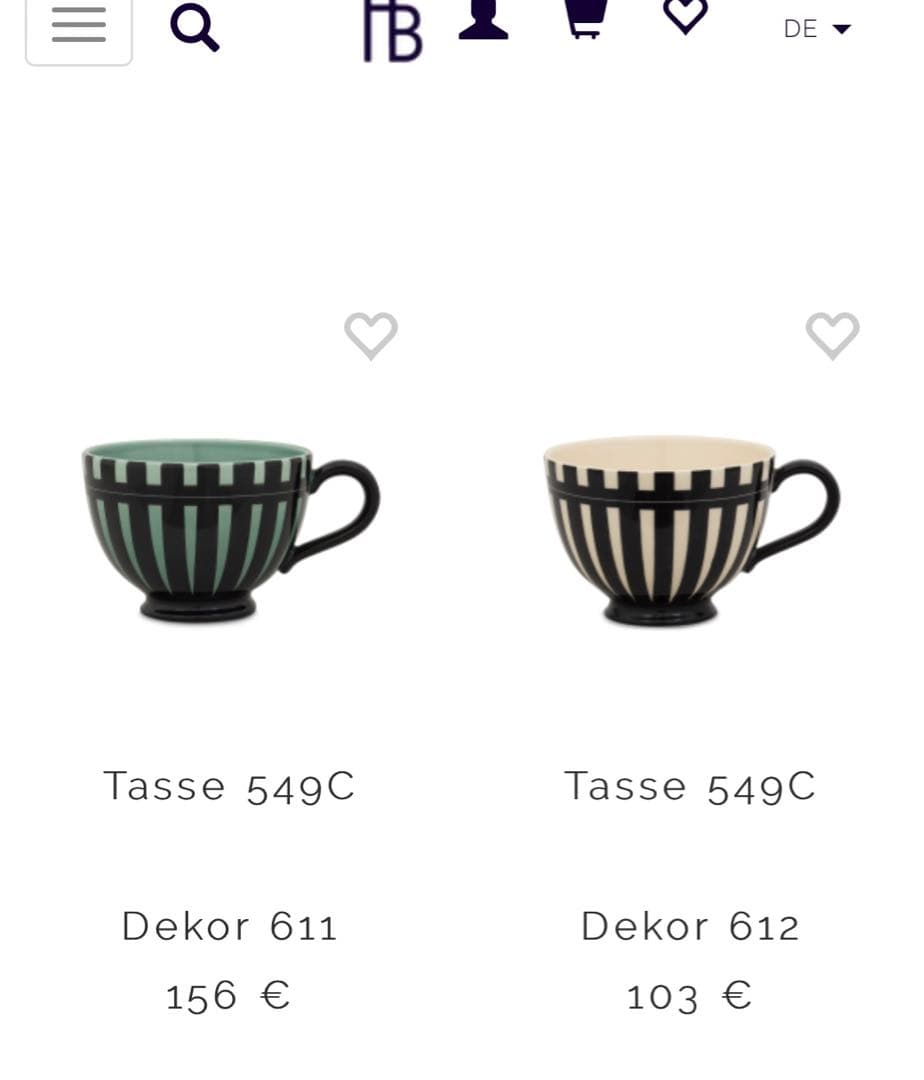Open the wishlist heart in header
Screen dimensions: 924x1080
(x=685, y=17)
